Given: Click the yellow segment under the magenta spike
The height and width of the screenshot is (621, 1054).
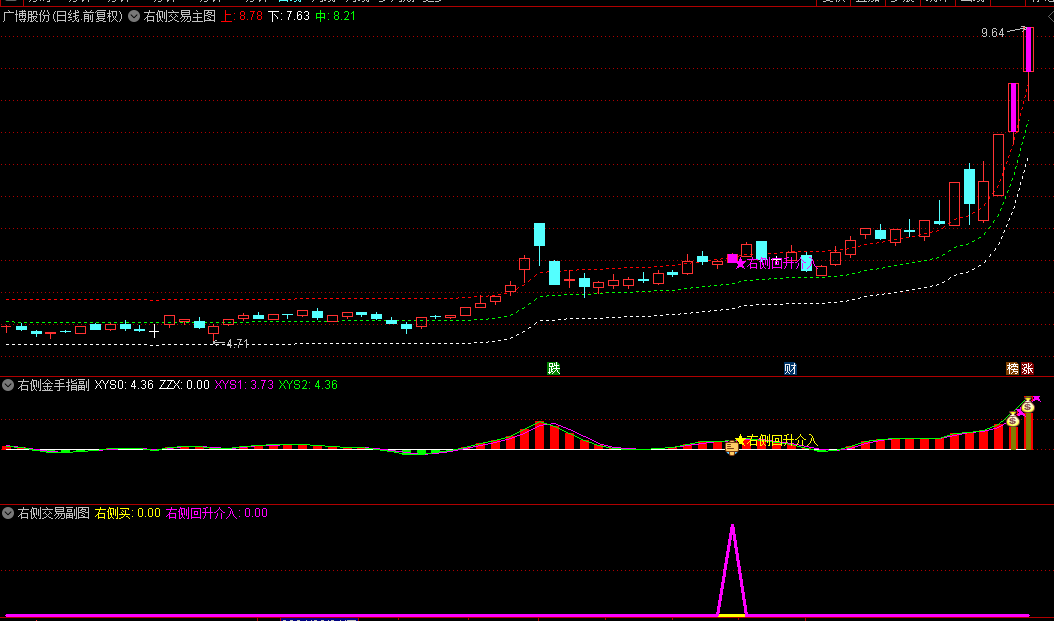Looking at the screenshot, I should click(x=732, y=615).
